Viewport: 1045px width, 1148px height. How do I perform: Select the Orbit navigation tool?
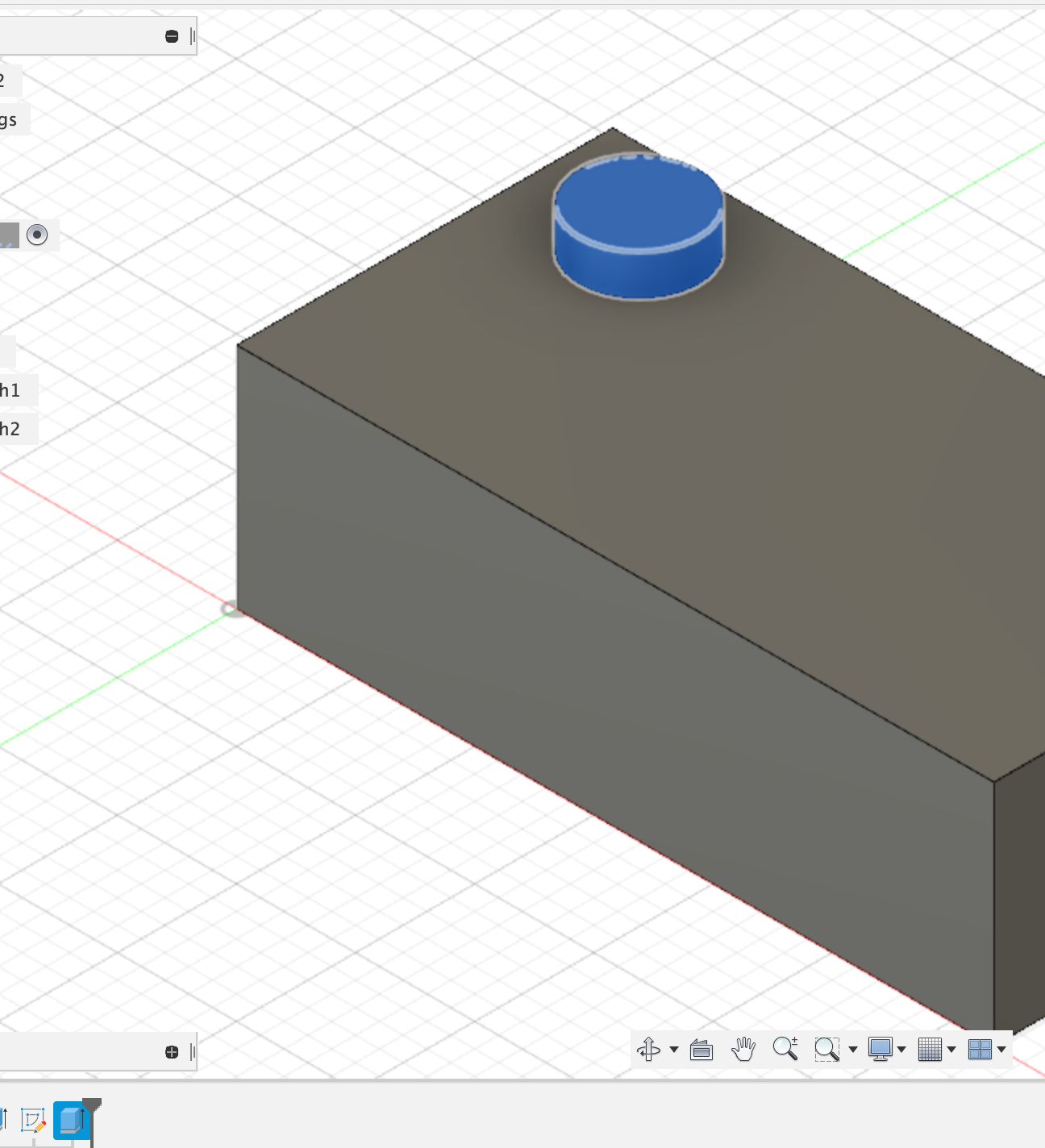pos(649,1049)
